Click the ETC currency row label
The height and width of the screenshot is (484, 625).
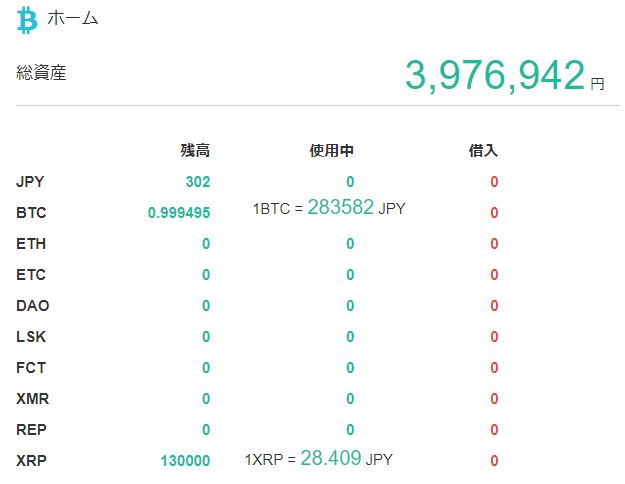[31, 275]
